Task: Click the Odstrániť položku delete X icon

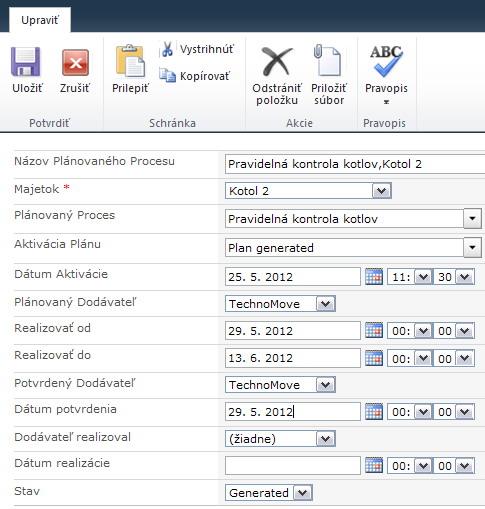Action: (x=277, y=62)
